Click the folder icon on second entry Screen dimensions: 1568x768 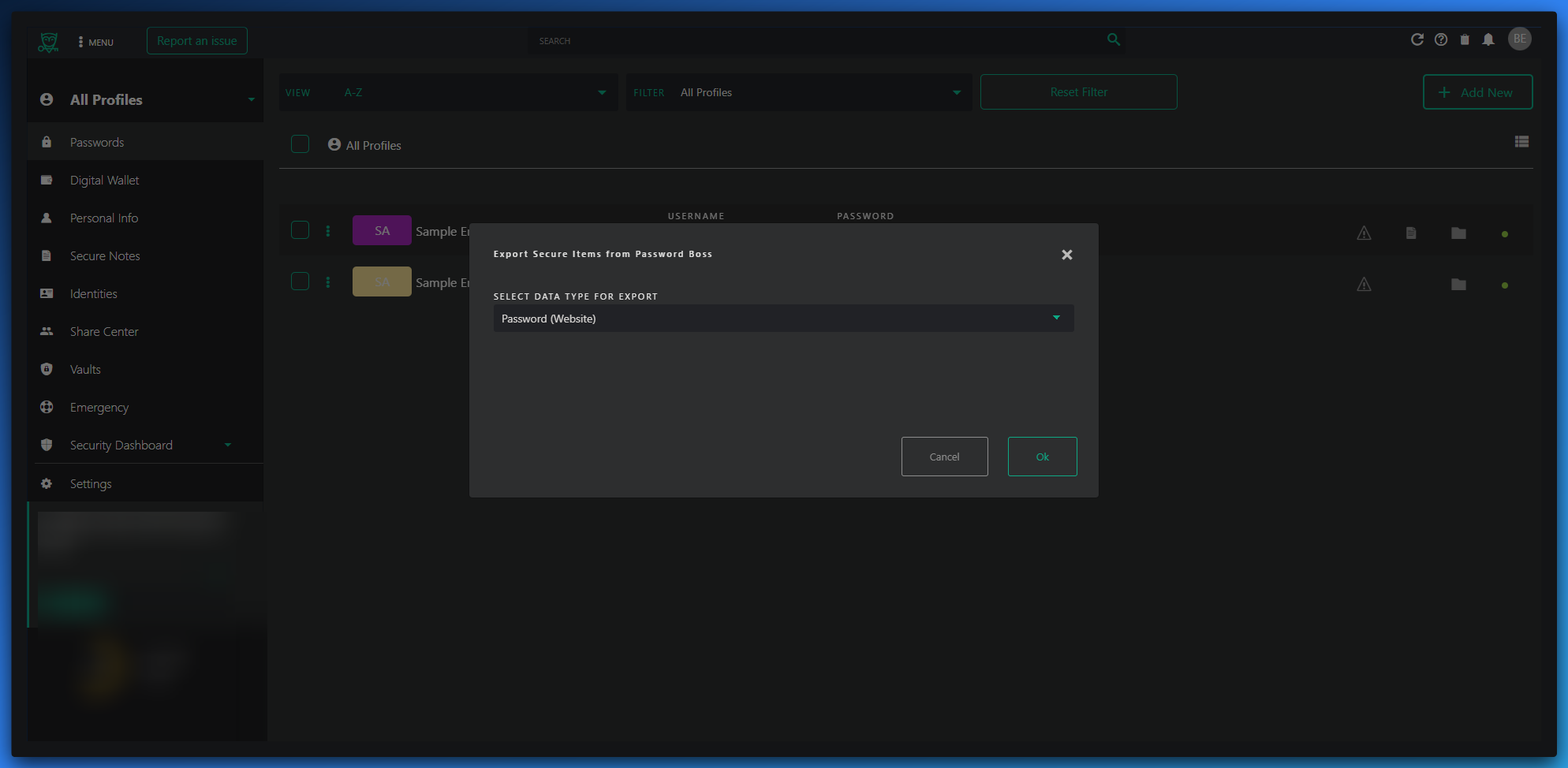tap(1458, 285)
